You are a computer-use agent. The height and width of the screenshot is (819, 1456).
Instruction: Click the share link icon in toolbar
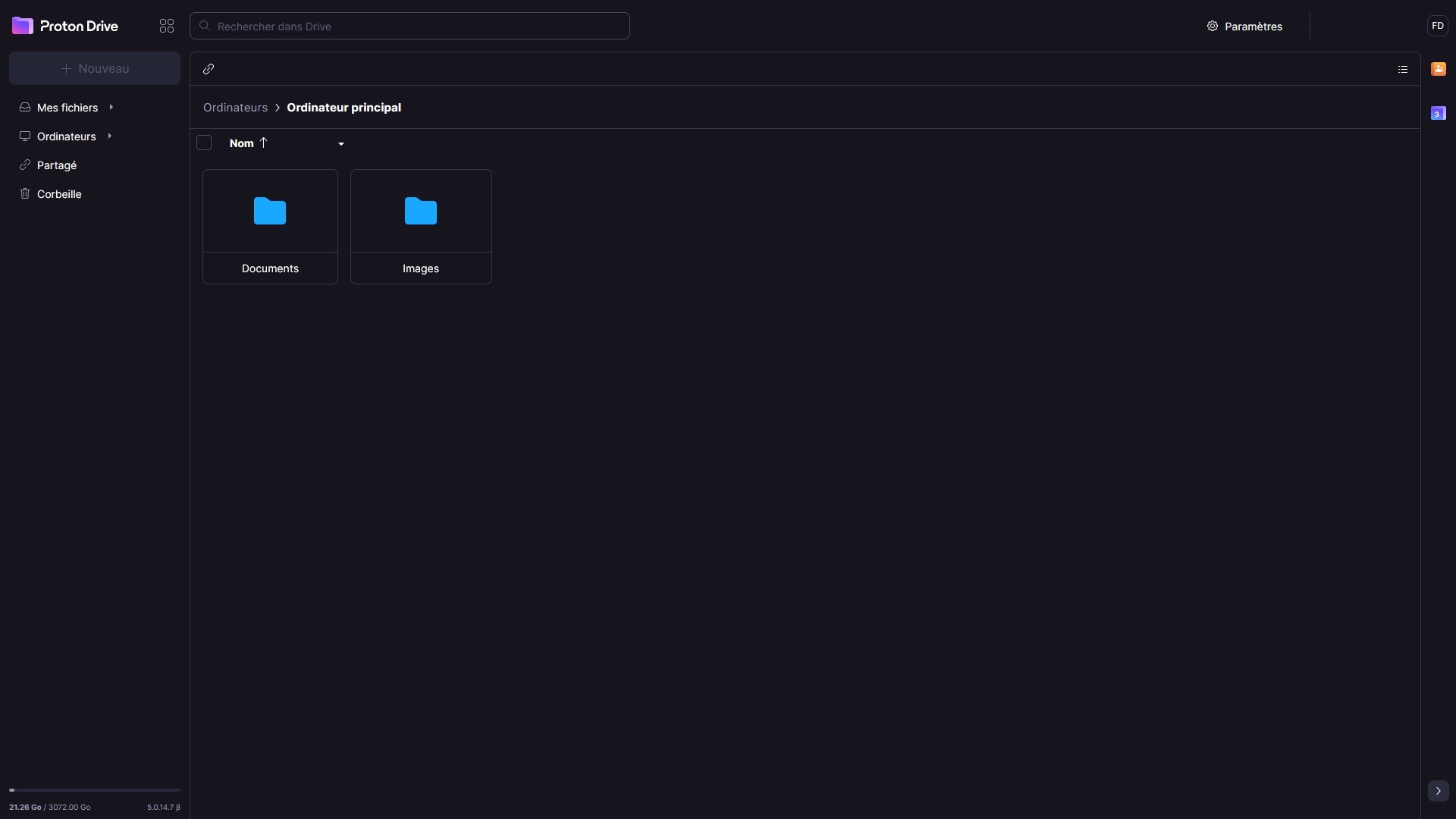tap(209, 69)
